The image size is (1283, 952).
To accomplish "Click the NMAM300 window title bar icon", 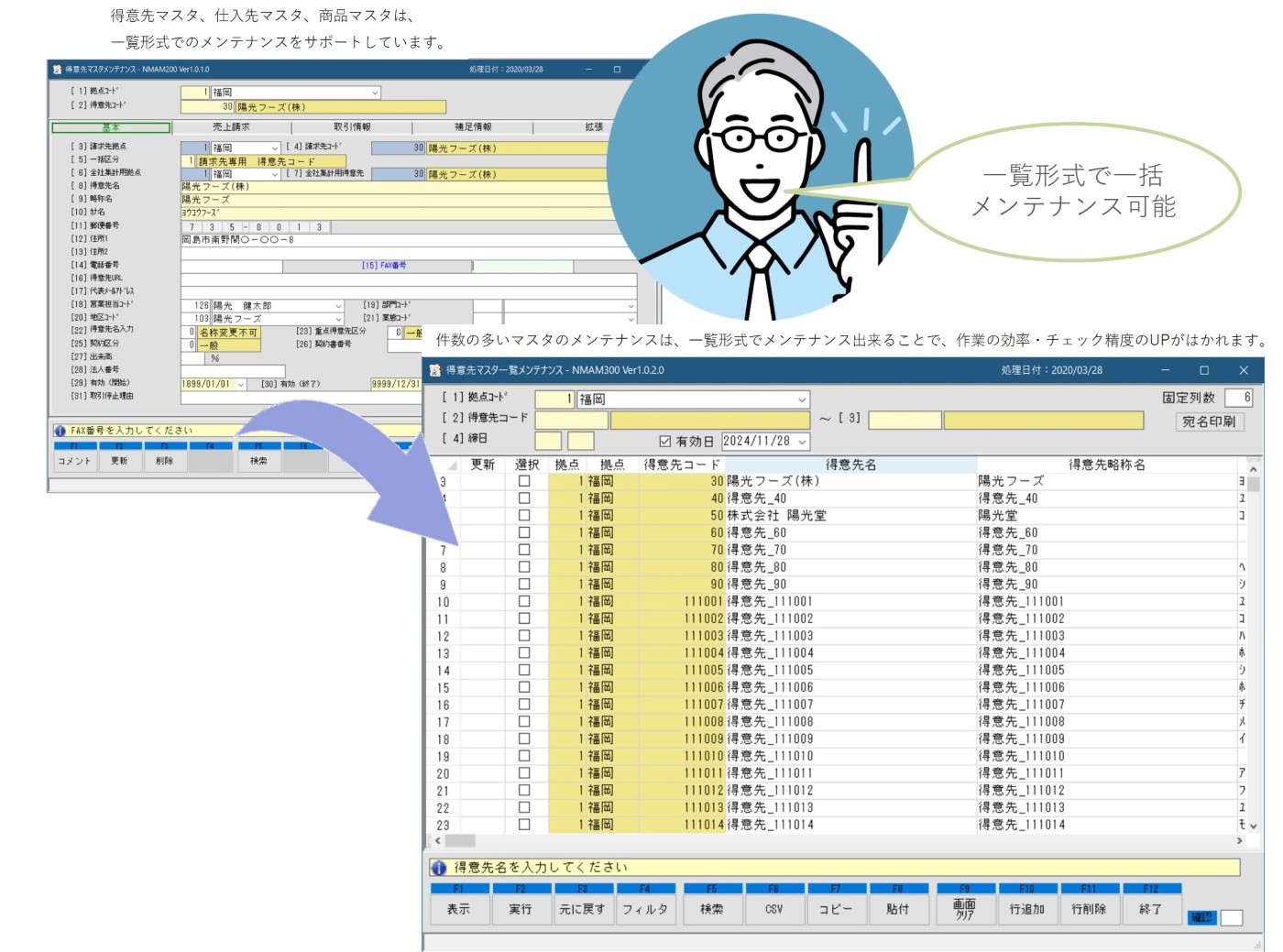I will tap(435, 370).
